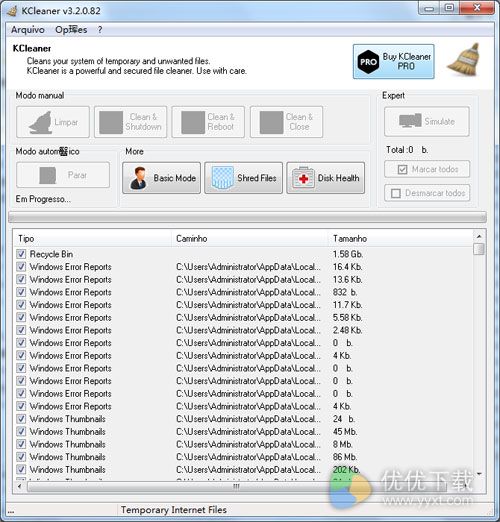
Task: Maximize the KCleaner window
Action: 449,8
